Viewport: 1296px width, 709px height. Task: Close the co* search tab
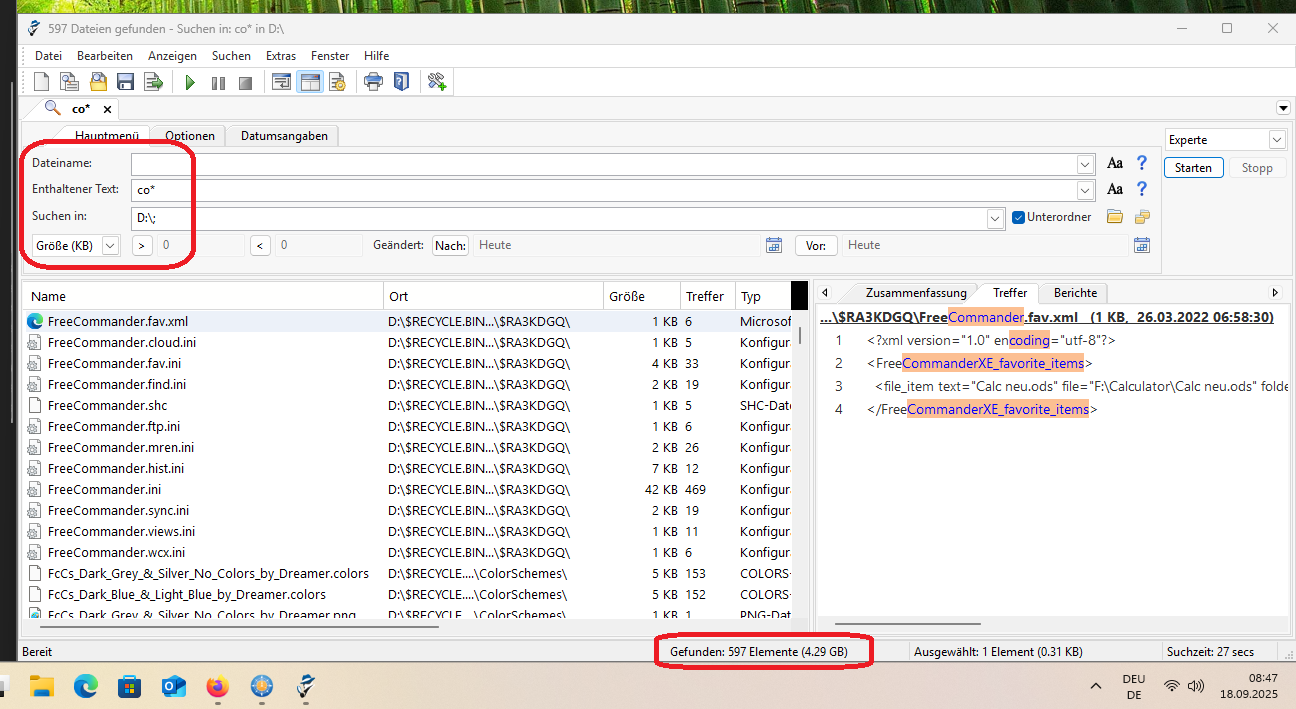click(x=107, y=109)
